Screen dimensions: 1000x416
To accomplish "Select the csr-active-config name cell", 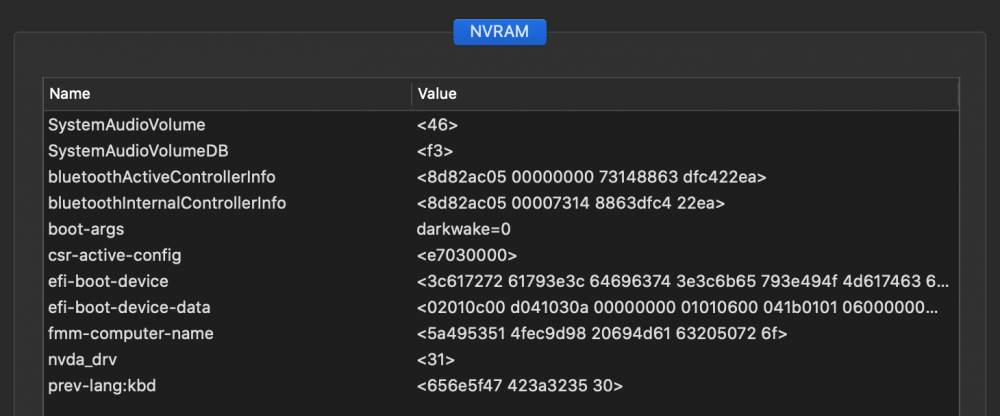I will pyautogui.click(x=115, y=256).
